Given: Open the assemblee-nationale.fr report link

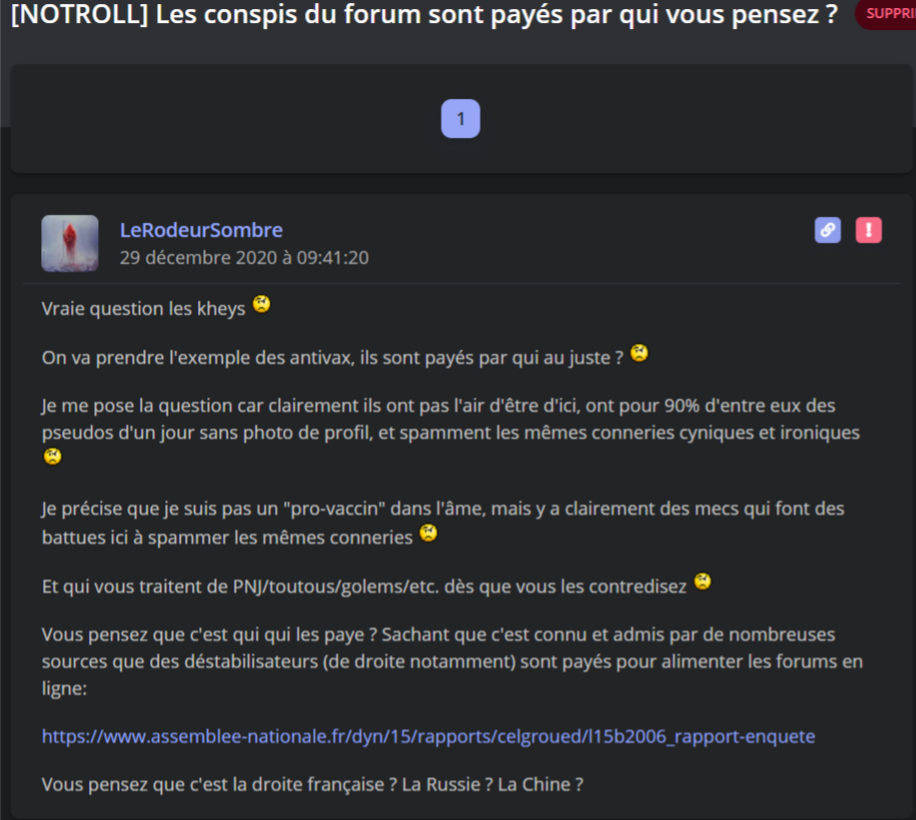Looking at the screenshot, I should [x=428, y=736].
